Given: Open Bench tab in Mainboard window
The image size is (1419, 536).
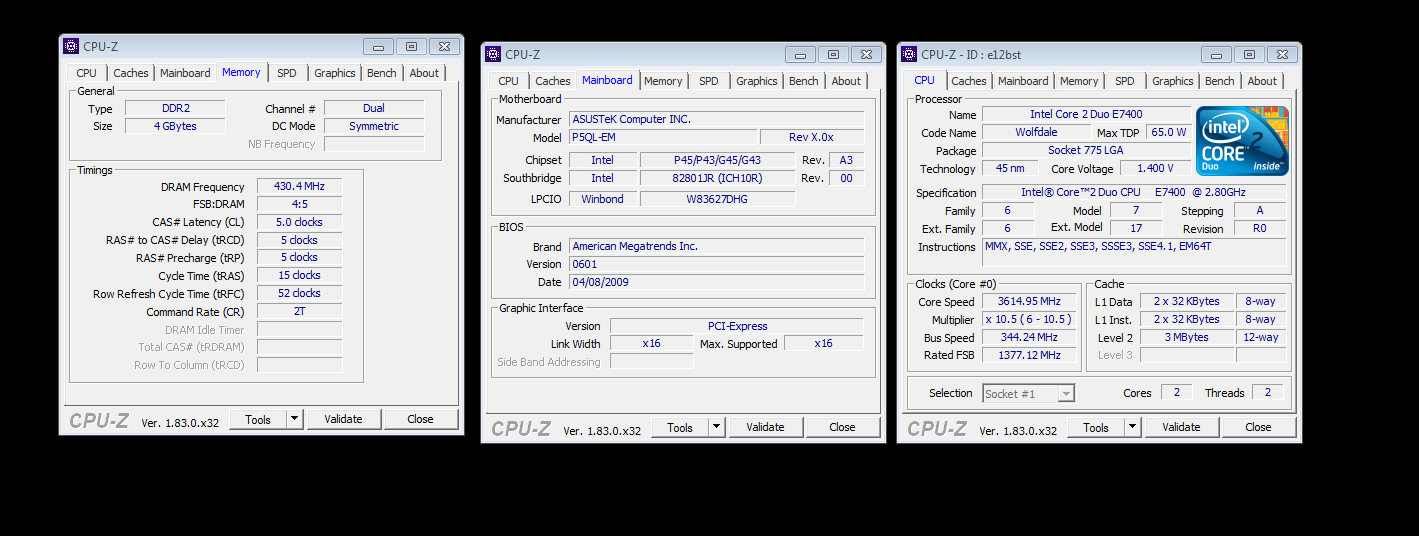Looking at the screenshot, I should (804, 81).
